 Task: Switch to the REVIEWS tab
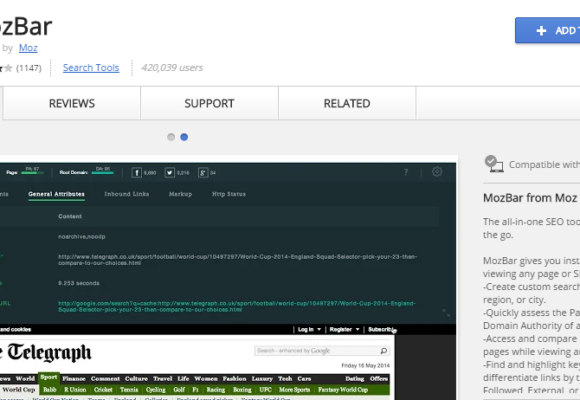72,103
